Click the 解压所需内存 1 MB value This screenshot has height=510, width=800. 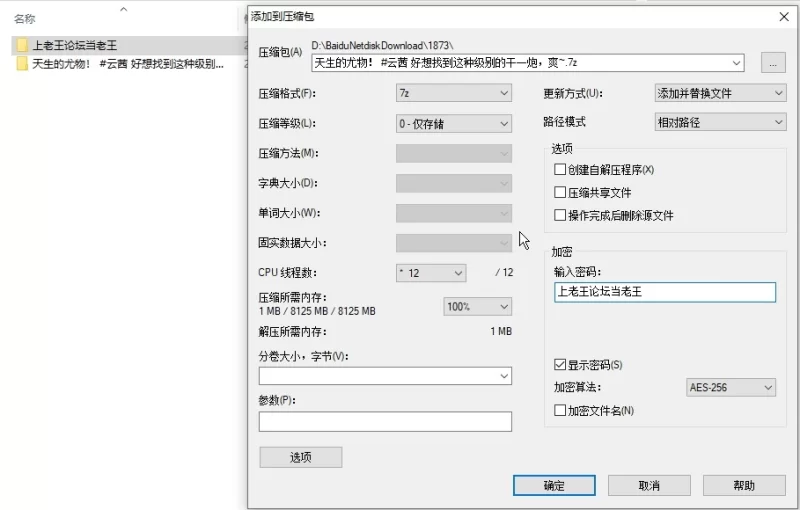(x=501, y=332)
